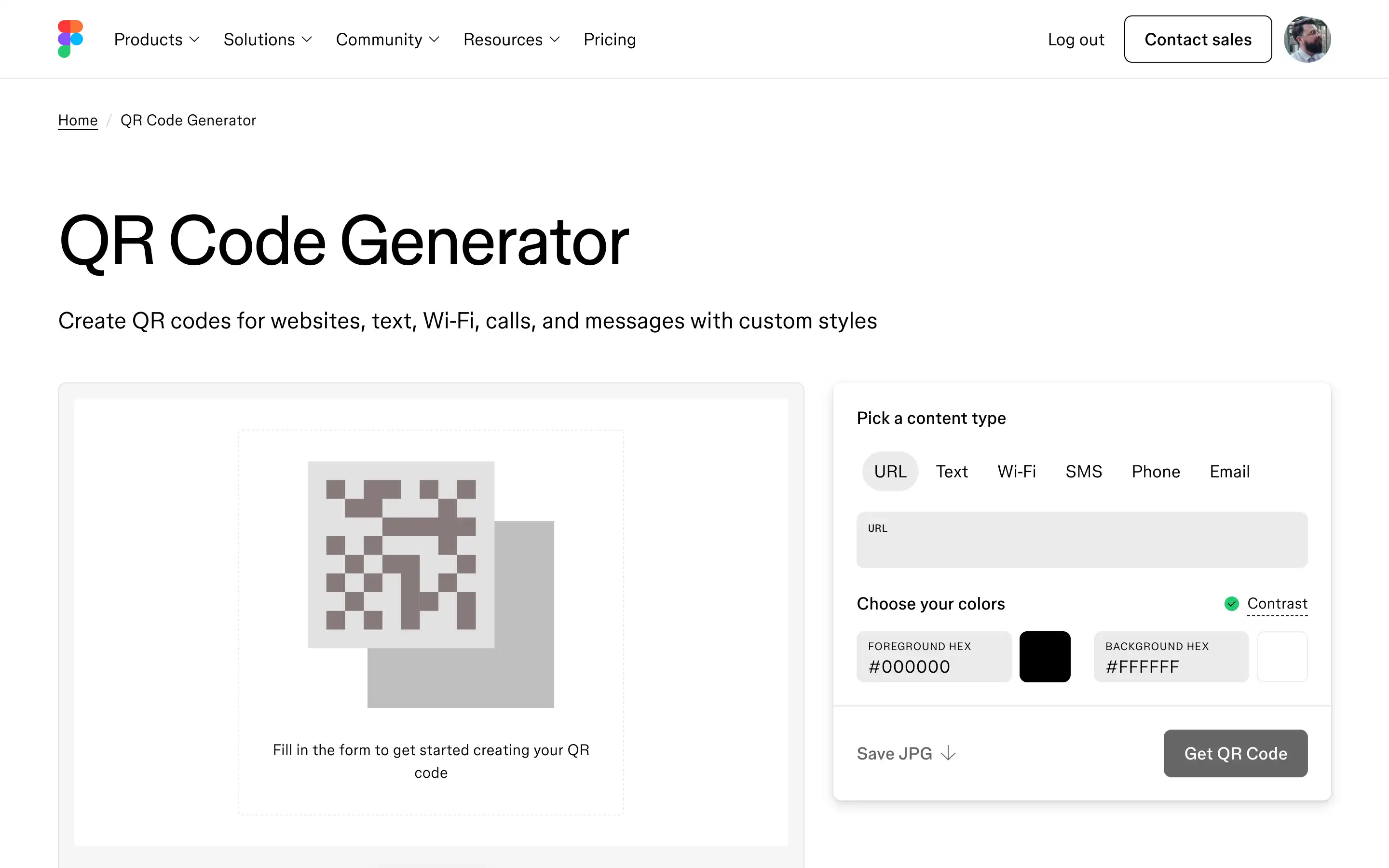Open the black foreground color swatch
This screenshot has height=868, width=1389.
pos(1045,657)
